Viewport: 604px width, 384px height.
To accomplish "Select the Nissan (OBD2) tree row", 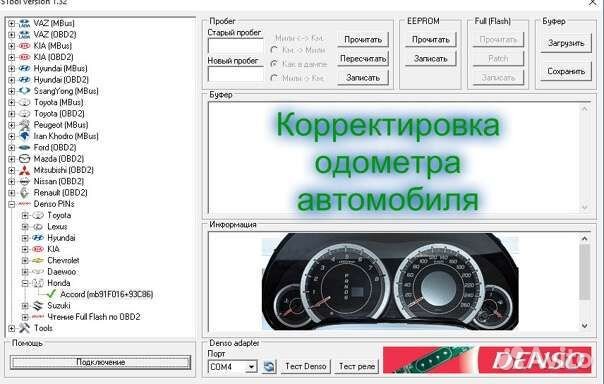I will pos(59,181).
